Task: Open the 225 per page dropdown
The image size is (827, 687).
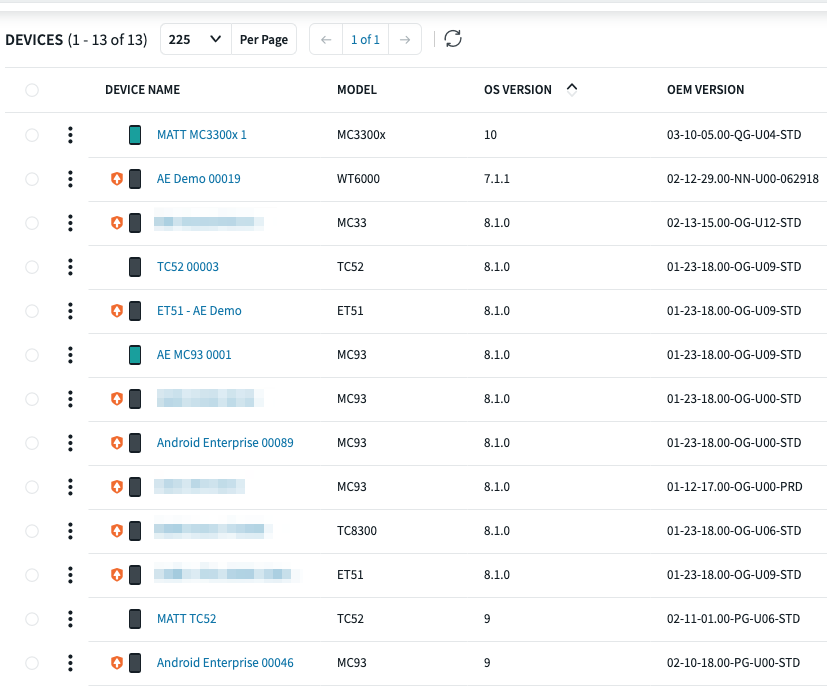Action: tap(195, 40)
